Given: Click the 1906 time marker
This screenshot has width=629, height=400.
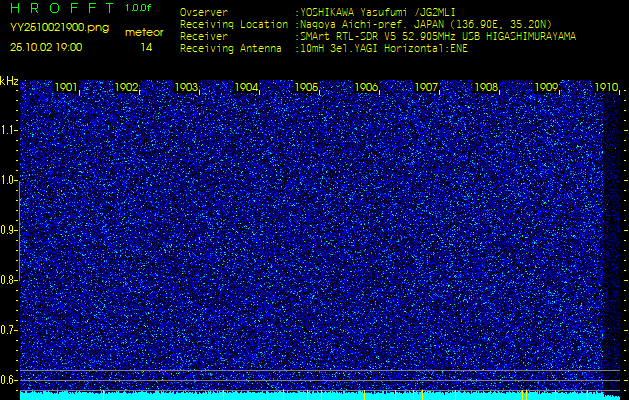Looking at the screenshot, I should [366, 87].
